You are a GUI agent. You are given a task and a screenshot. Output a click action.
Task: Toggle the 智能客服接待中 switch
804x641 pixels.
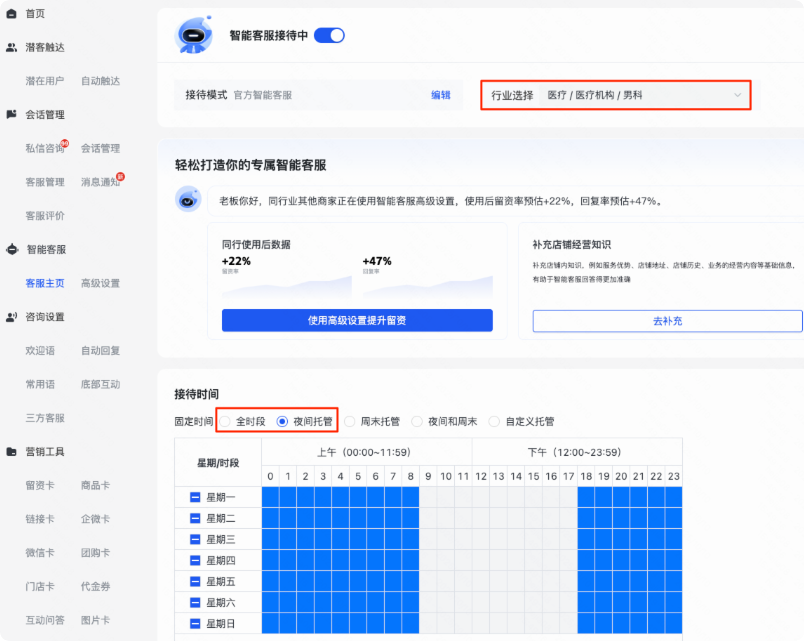pyautogui.click(x=329, y=35)
